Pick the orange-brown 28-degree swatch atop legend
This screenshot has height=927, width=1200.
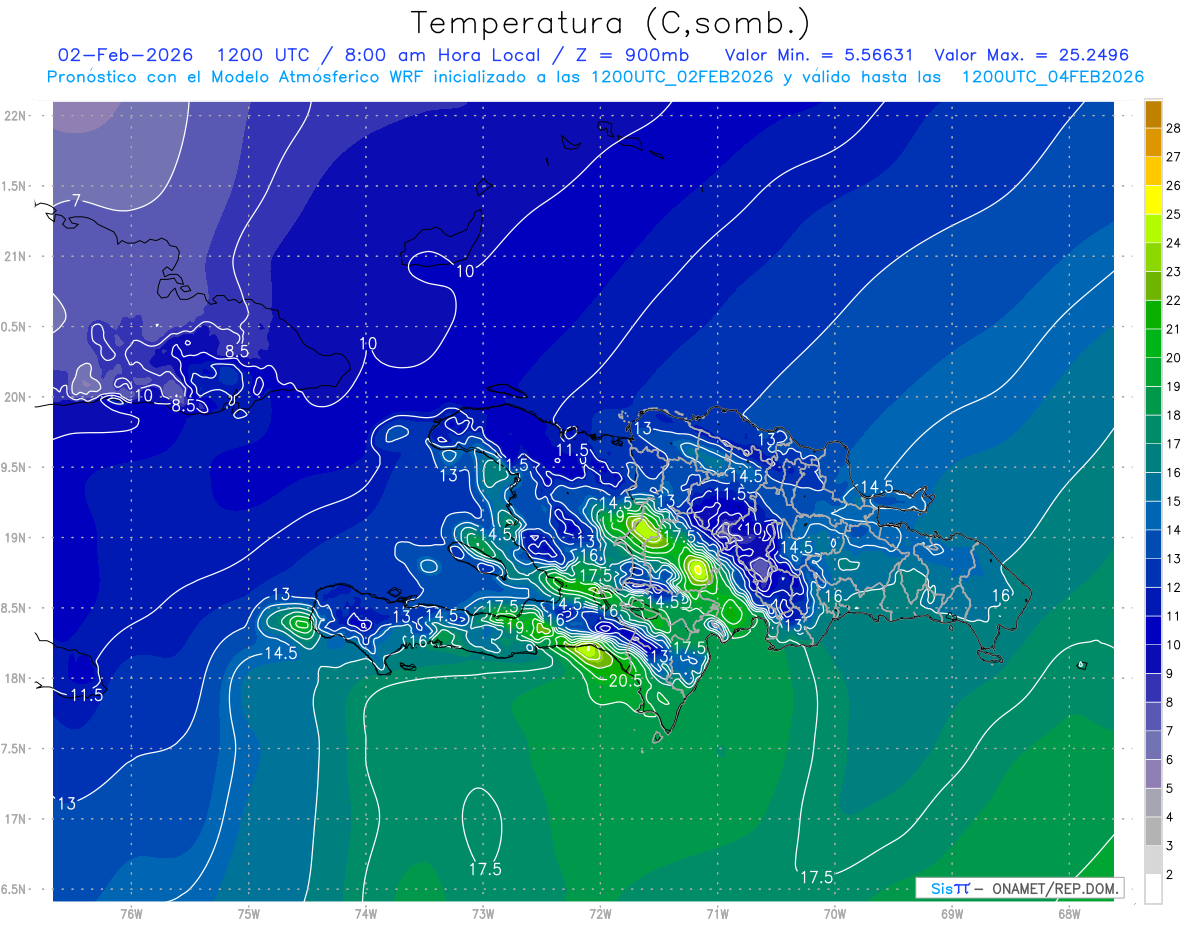pyautogui.click(x=1153, y=114)
